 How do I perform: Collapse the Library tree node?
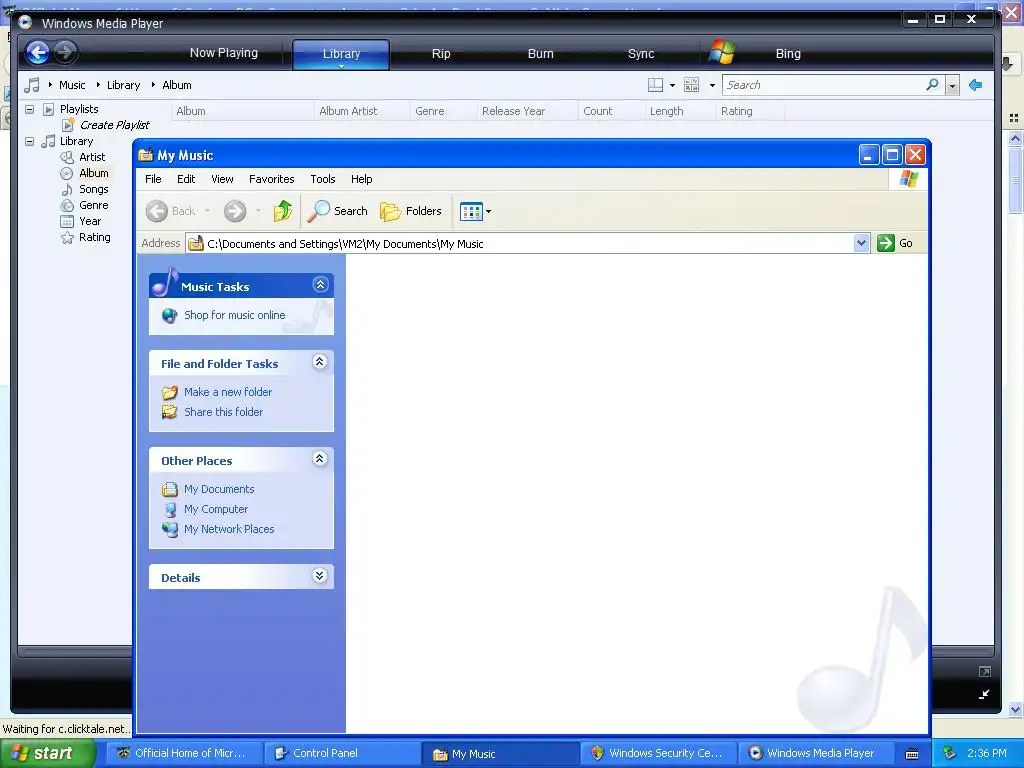29,141
